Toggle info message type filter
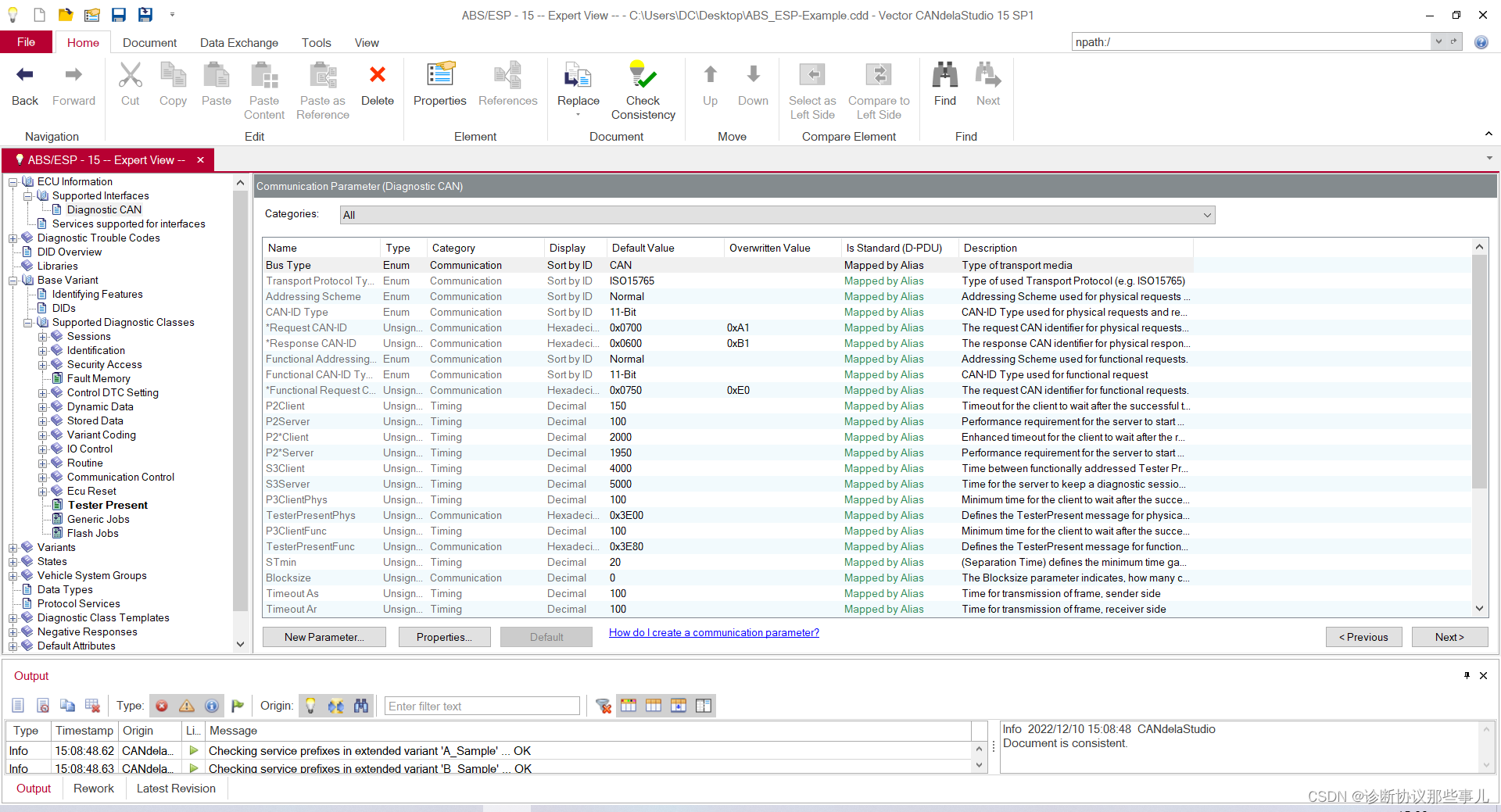 click(x=212, y=706)
